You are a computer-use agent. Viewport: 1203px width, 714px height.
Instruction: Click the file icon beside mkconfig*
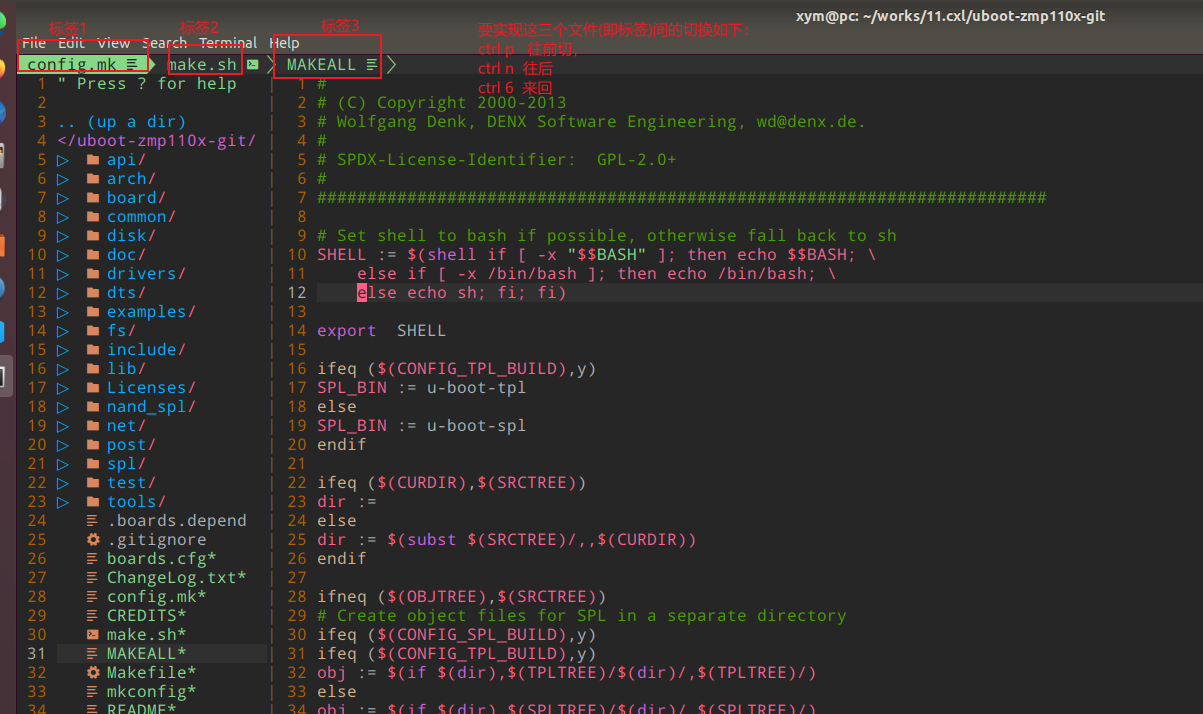pos(93,692)
